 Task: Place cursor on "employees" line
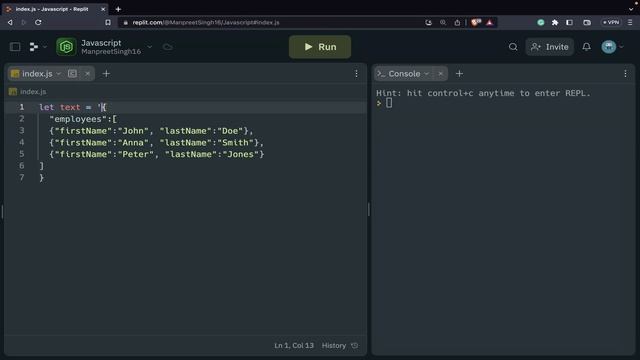point(83,119)
